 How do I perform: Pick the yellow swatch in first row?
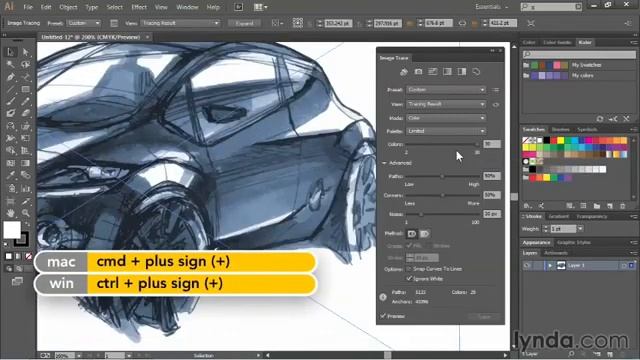[560, 140]
